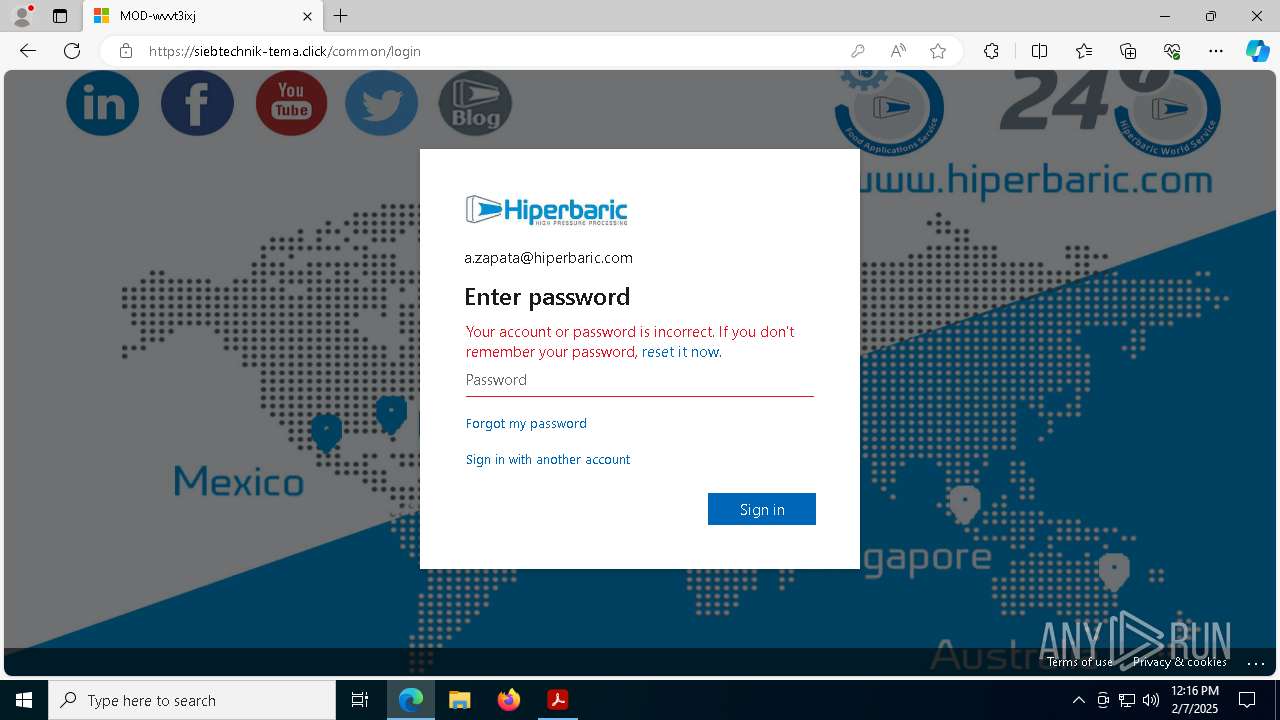The height and width of the screenshot is (720, 1280).
Task: Open Microsoft Edge from taskbar
Action: 411,700
